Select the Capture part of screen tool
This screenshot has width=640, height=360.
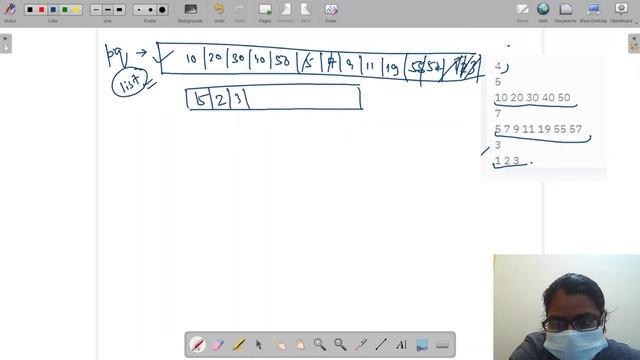click(x=422, y=345)
